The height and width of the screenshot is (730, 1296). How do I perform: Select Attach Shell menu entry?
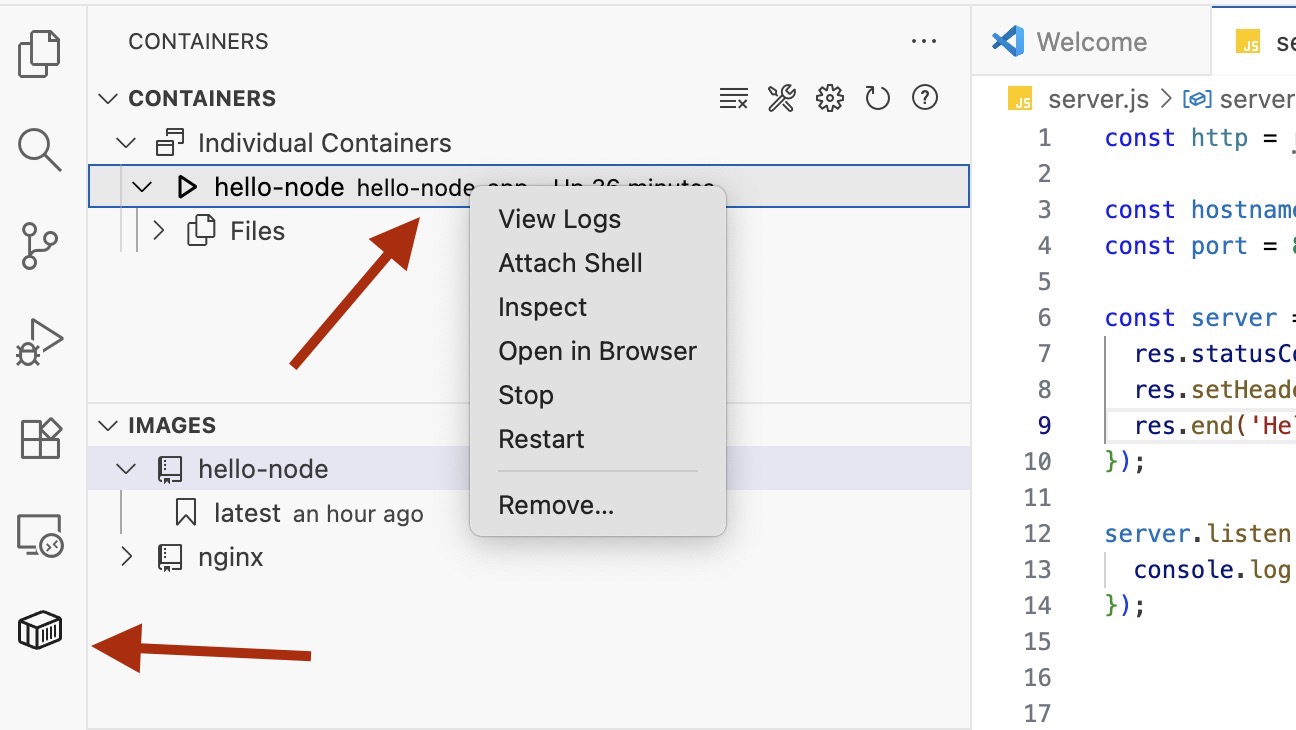point(570,263)
